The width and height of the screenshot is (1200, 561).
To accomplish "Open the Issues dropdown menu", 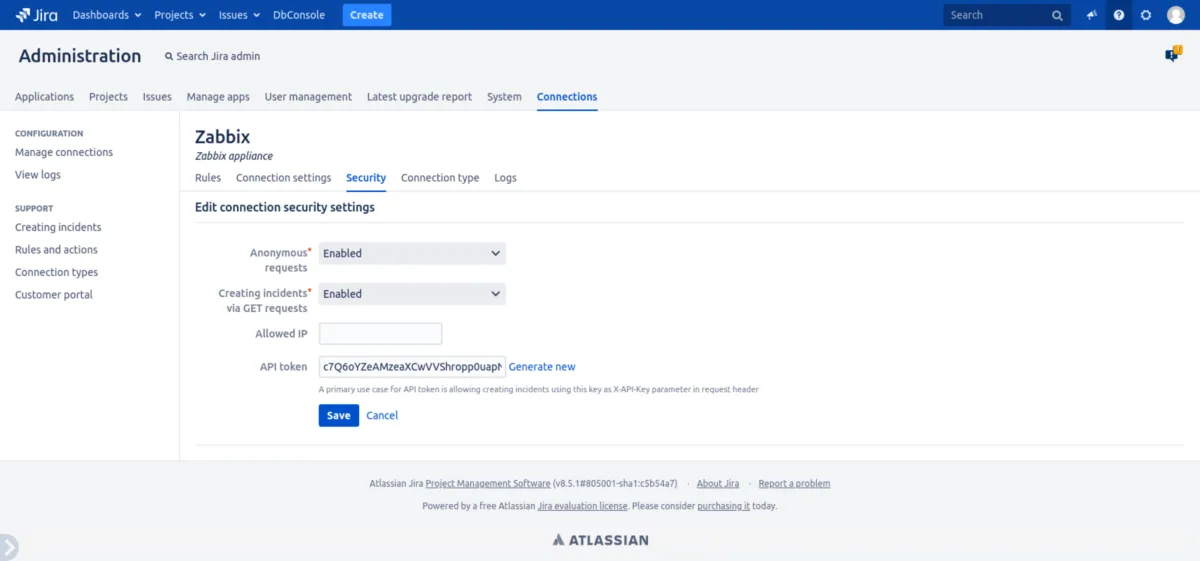I will pos(239,15).
